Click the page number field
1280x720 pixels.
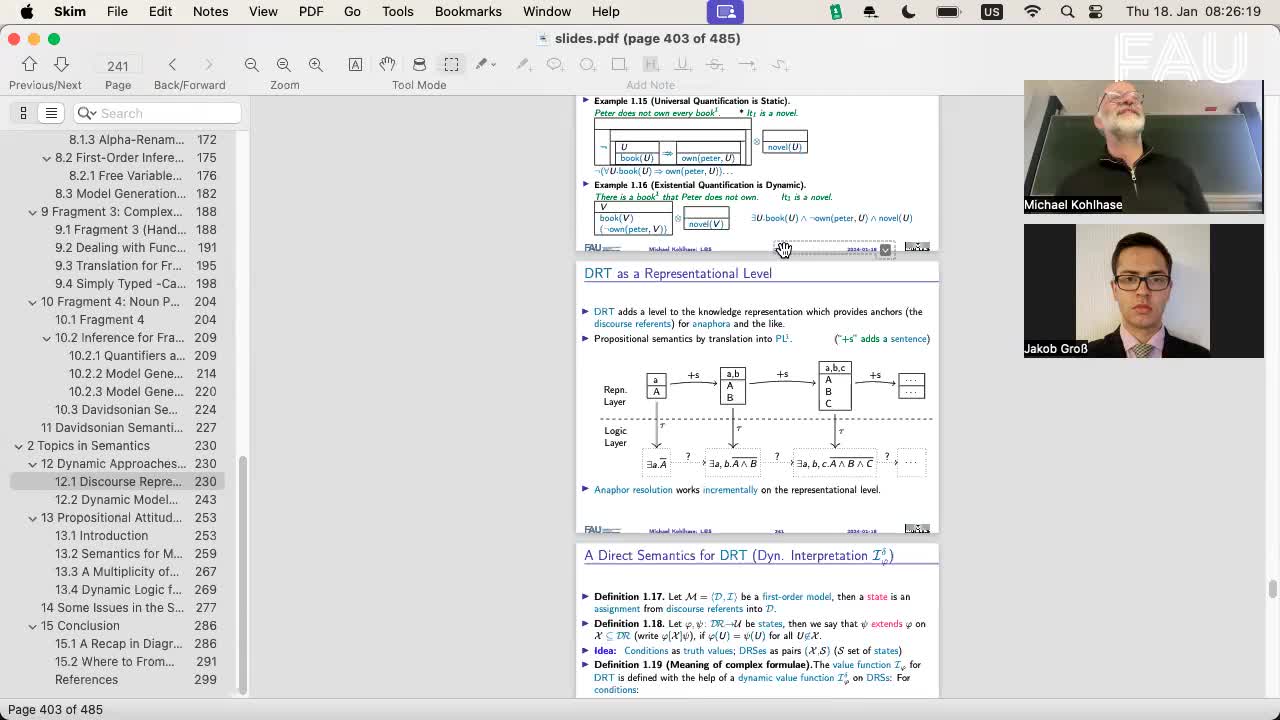(118, 65)
